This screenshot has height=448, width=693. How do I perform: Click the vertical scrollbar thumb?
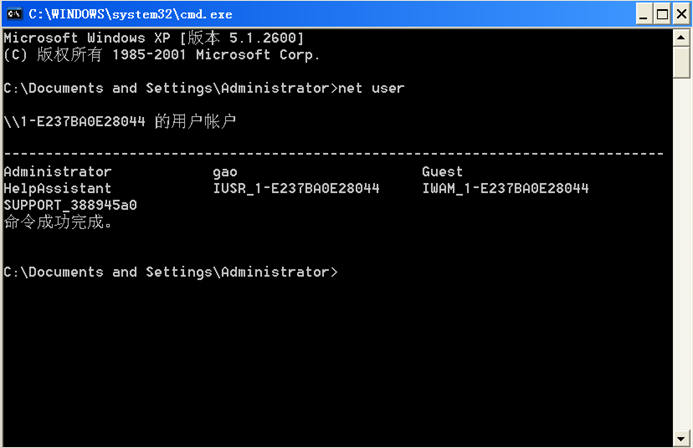click(681, 63)
